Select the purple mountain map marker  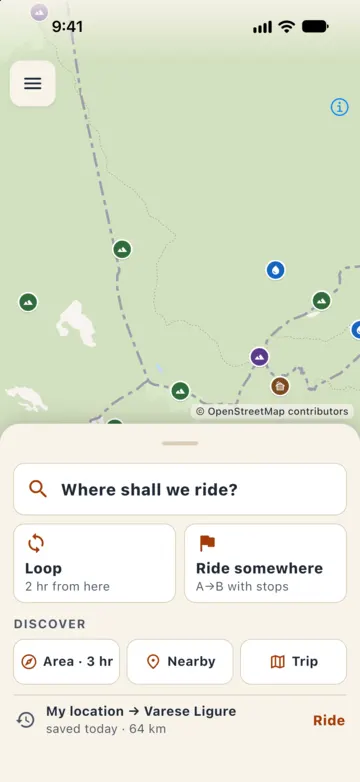[x=259, y=357]
